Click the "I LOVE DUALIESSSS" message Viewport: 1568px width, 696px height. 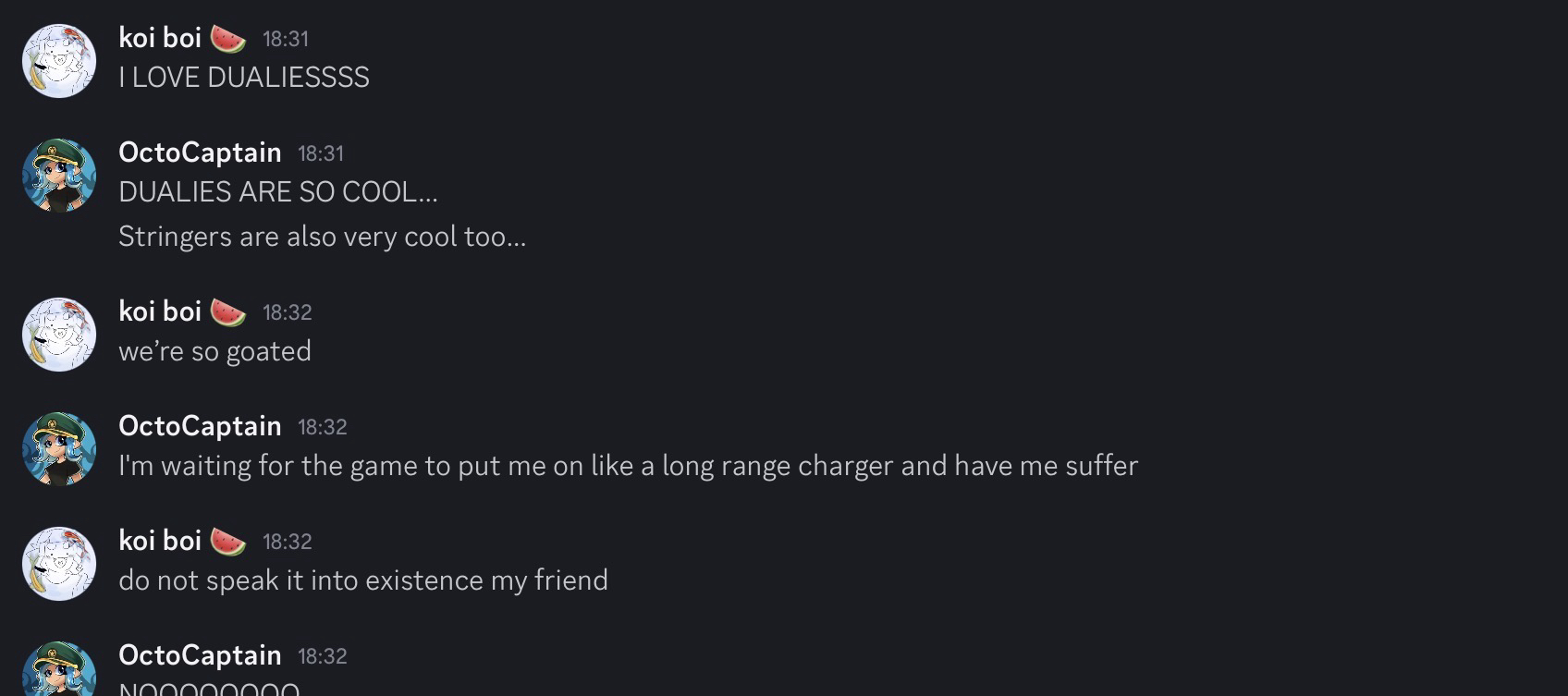point(244,78)
